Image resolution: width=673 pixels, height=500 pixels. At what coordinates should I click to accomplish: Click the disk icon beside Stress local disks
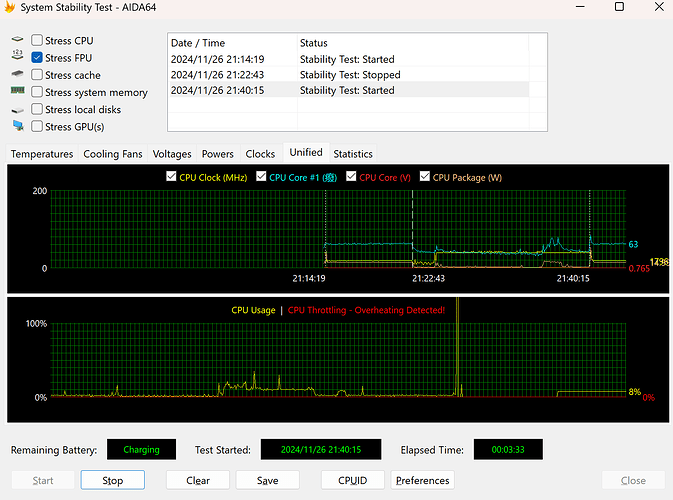point(17,109)
